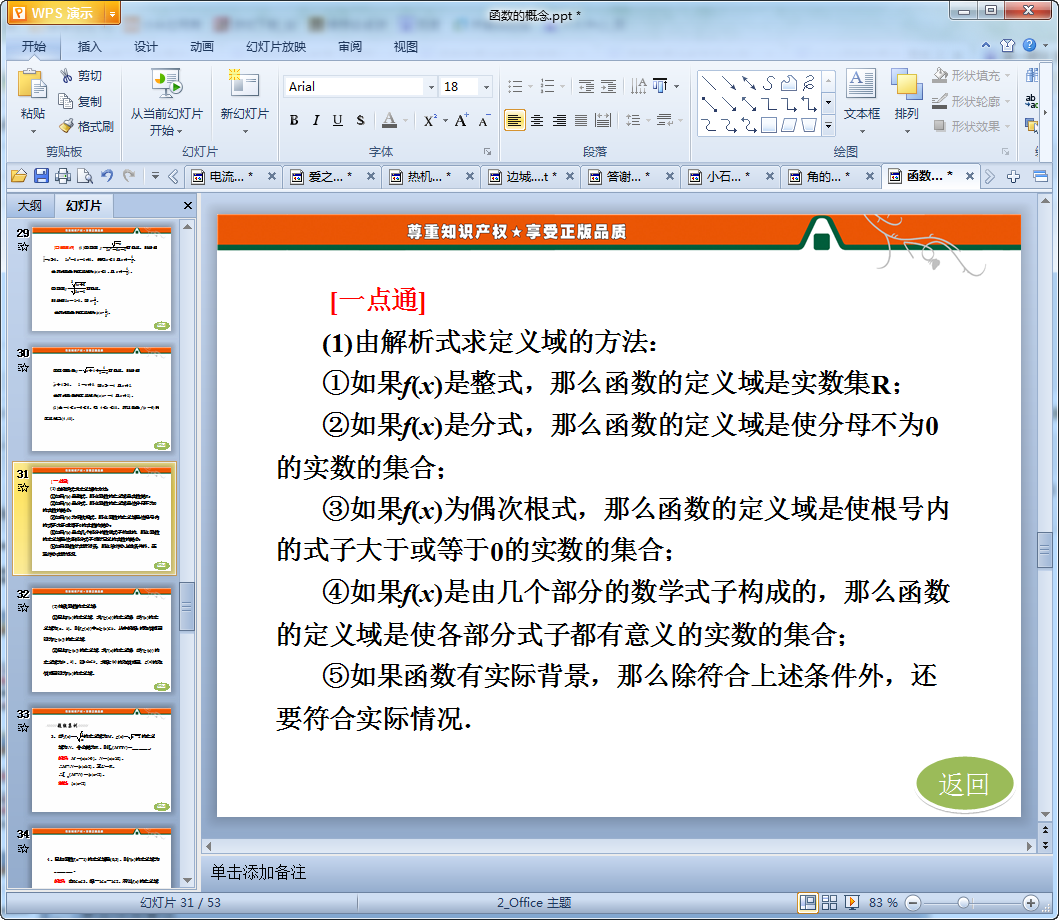The width and height of the screenshot is (1059, 920).
Task: Toggle distributed text alignment
Action: 603,120
